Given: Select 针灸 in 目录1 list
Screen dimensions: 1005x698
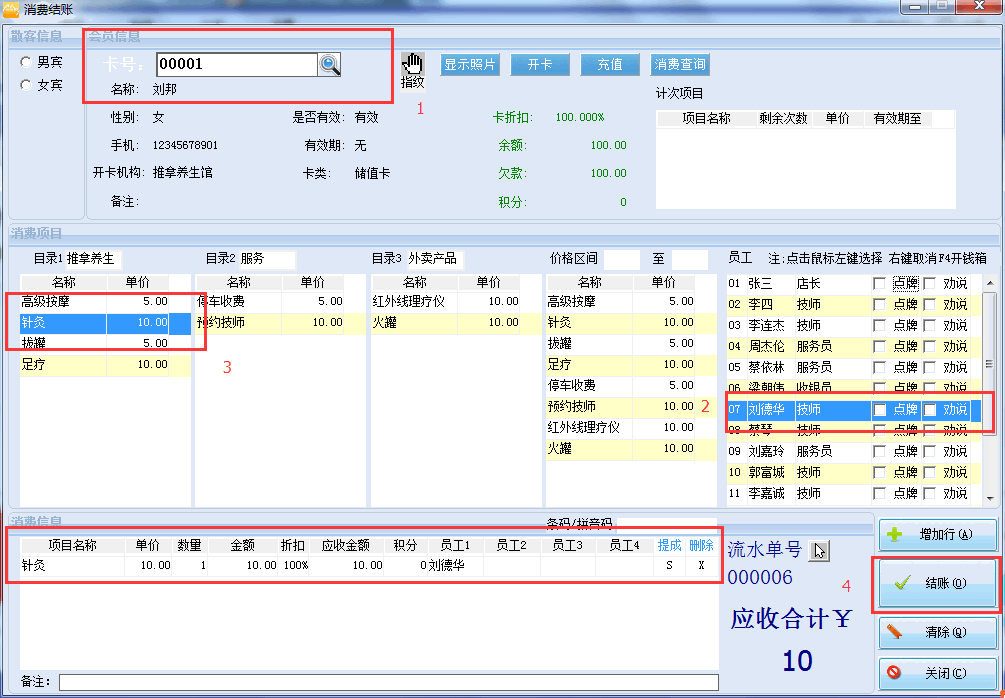Looking at the screenshot, I should pos(105,322).
